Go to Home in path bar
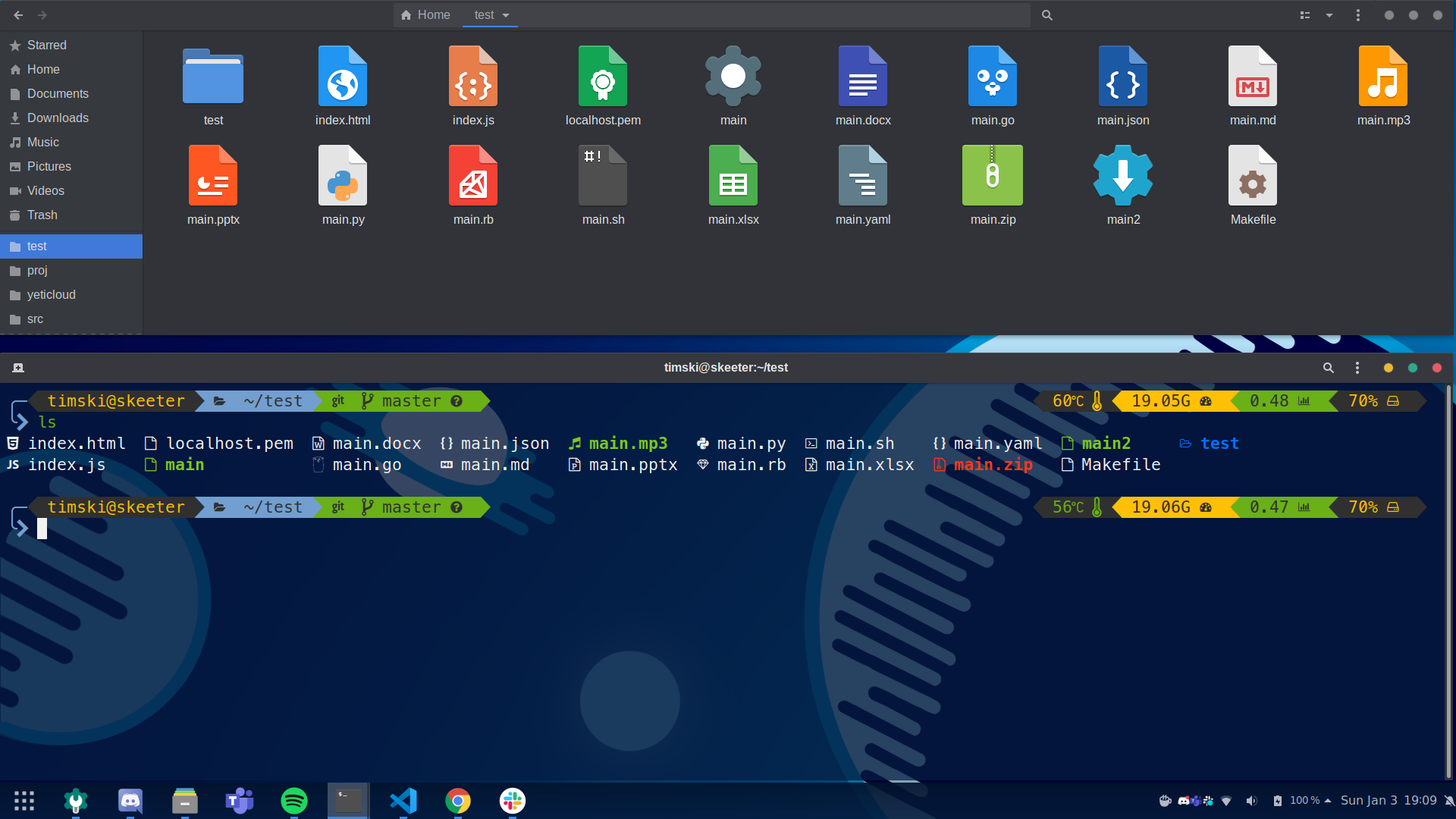This screenshot has height=819, width=1456. point(426,15)
